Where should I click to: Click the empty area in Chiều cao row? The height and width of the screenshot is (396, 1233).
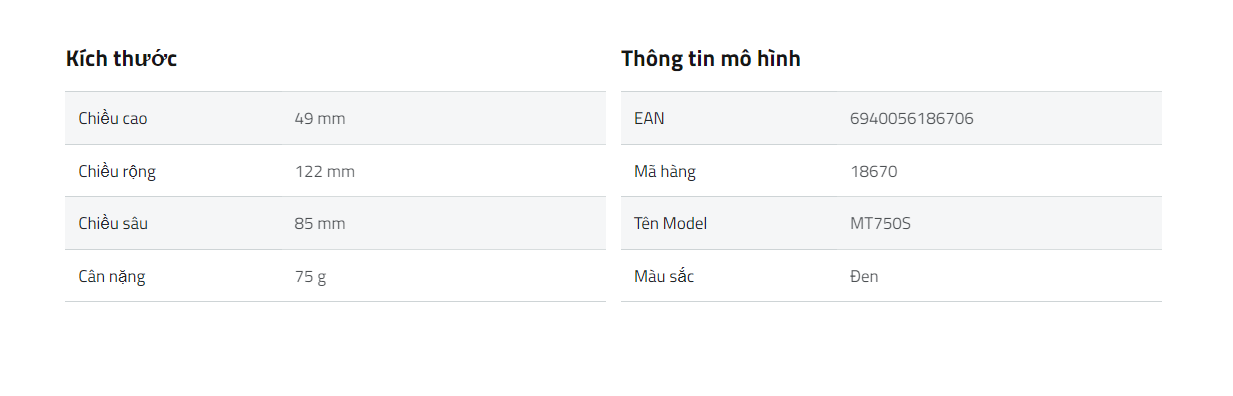pyautogui.click(x=475, y=118)
